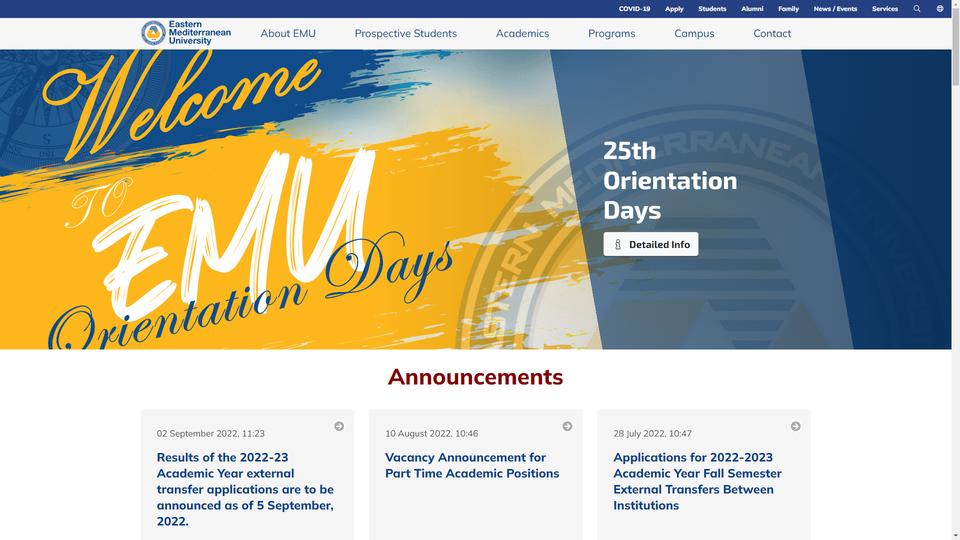Go to the Eastern Mediterranean University logo

pos(186,33)
